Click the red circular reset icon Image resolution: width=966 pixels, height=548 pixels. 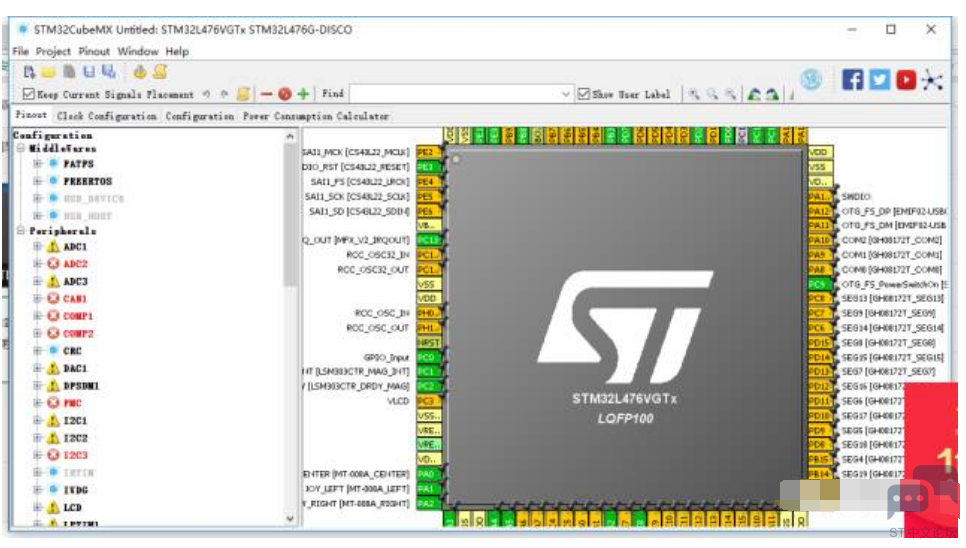pos(285,94)
